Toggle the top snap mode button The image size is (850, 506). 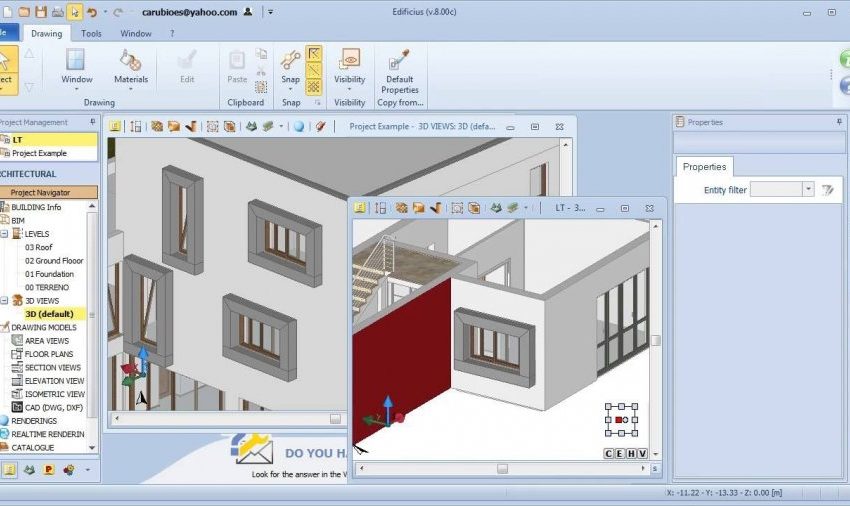(314, 53)
